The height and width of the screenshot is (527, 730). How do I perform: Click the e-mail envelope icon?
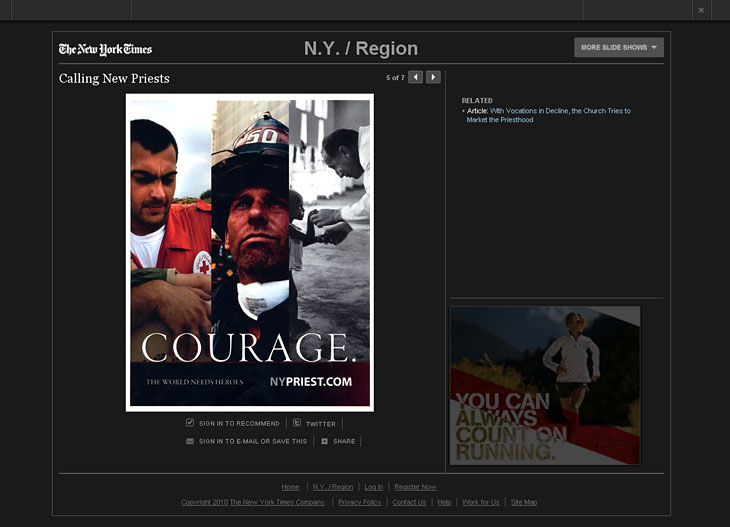(190, 441)
